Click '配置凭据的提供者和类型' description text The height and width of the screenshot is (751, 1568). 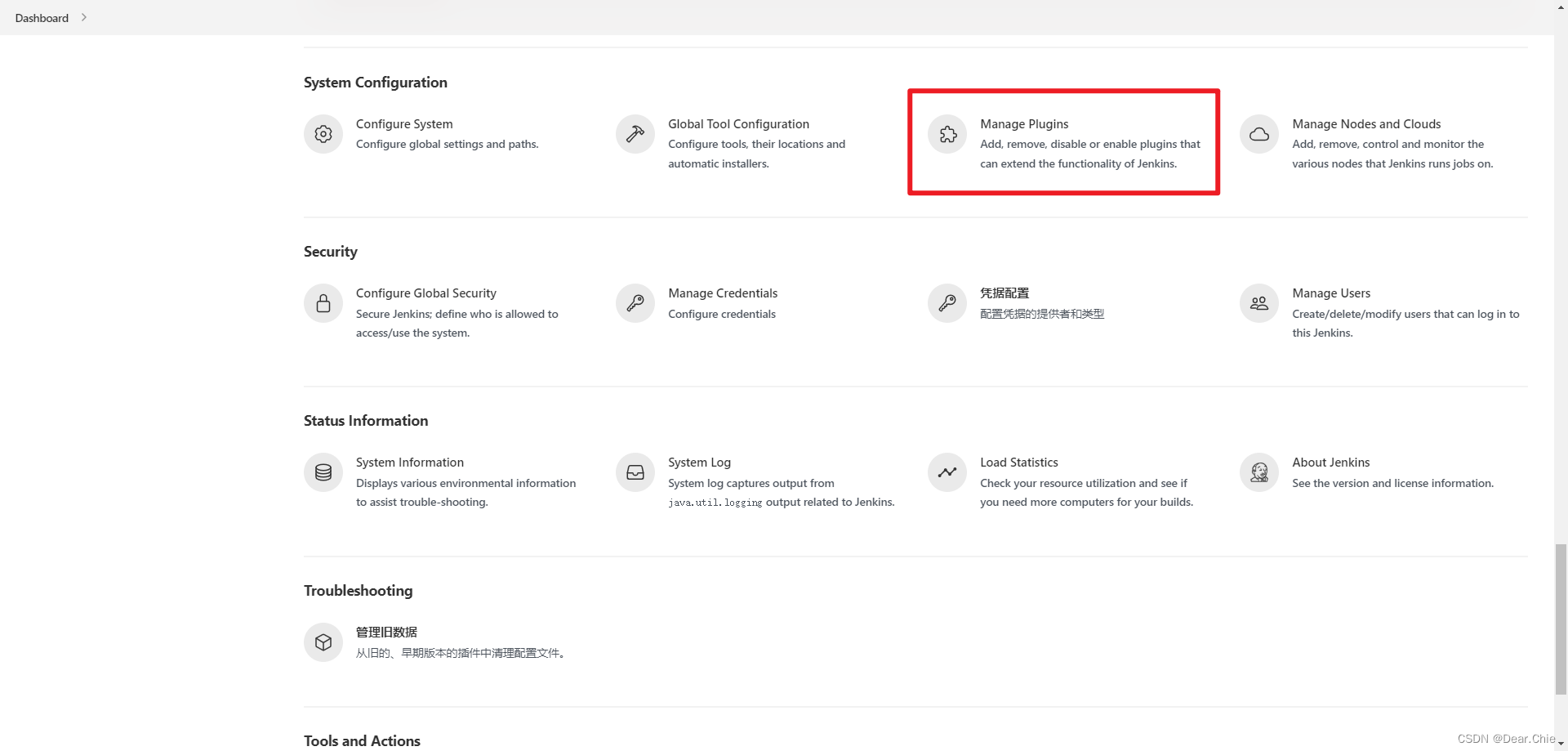1042,314
